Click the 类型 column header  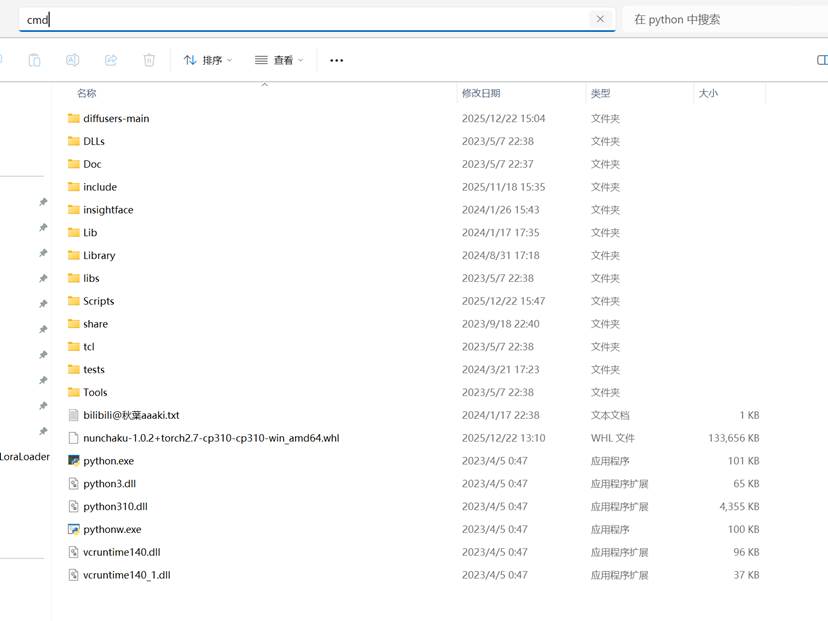point(600,93)
